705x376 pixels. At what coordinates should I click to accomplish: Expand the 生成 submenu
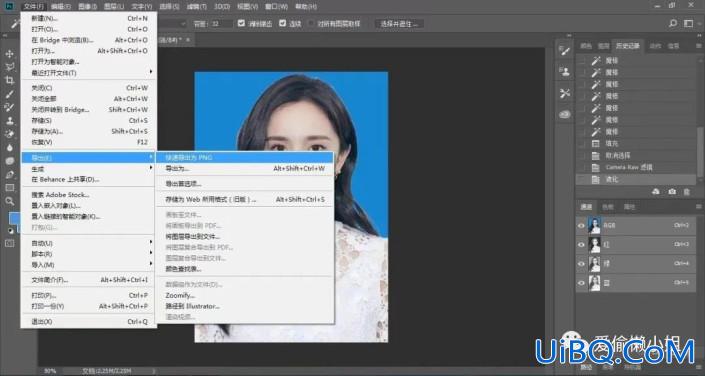[89, 169]
